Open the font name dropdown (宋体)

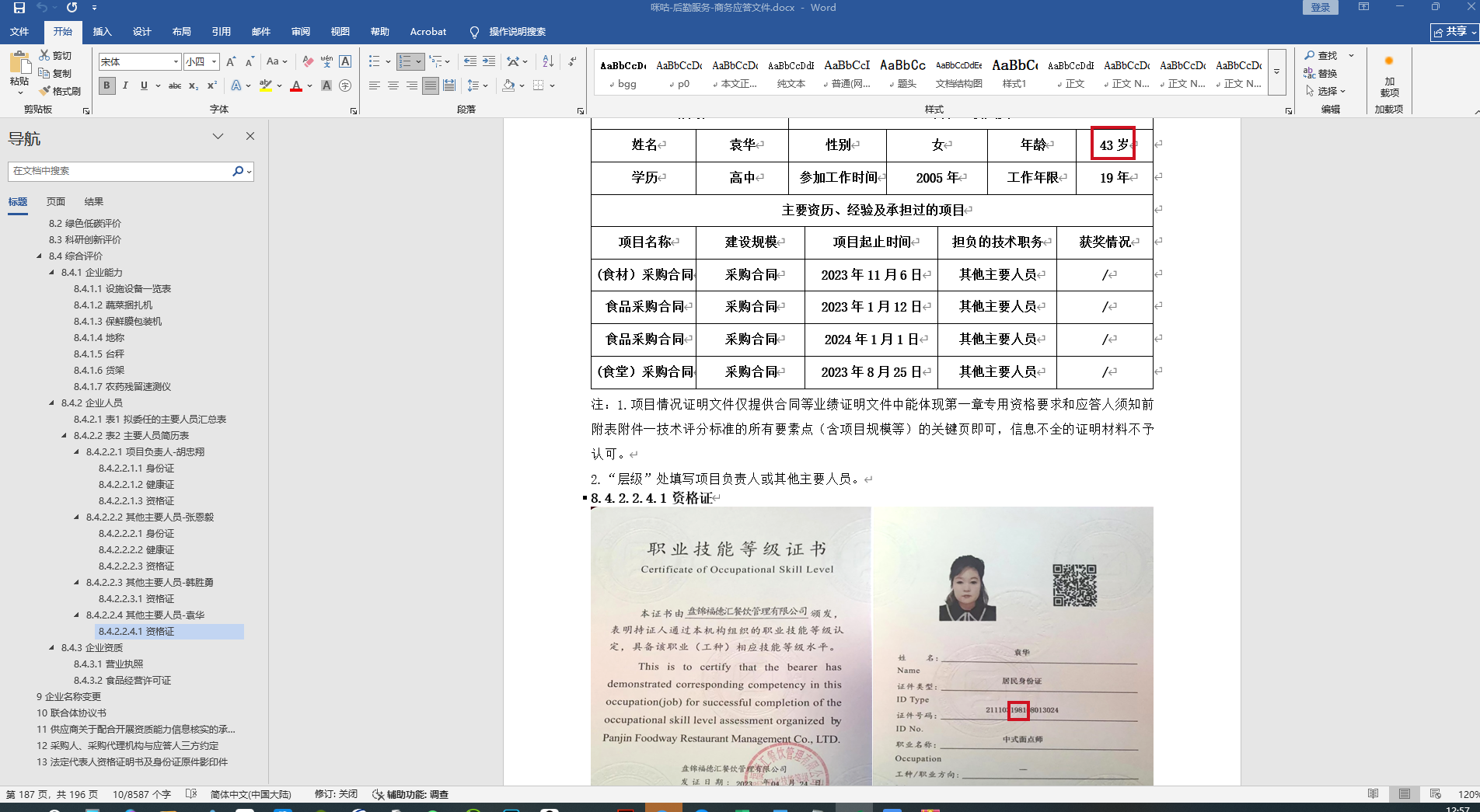(176, 61)
